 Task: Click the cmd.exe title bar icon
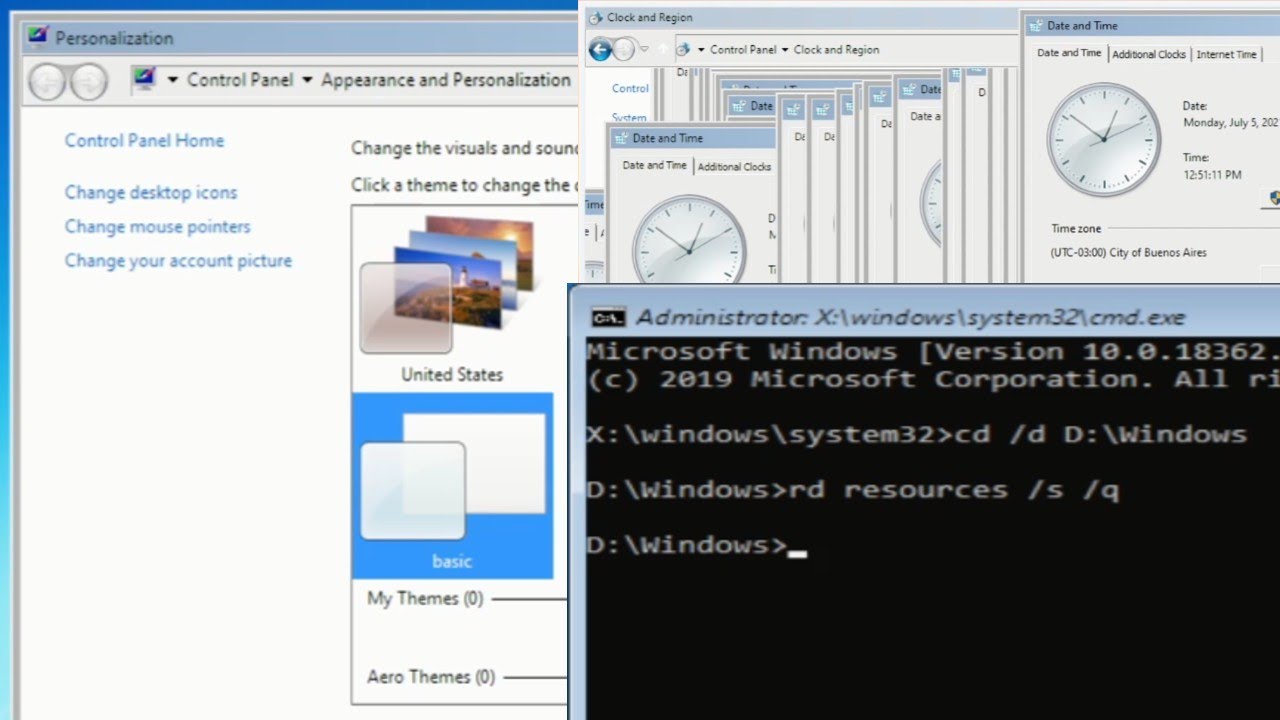(x=608, y=318)
